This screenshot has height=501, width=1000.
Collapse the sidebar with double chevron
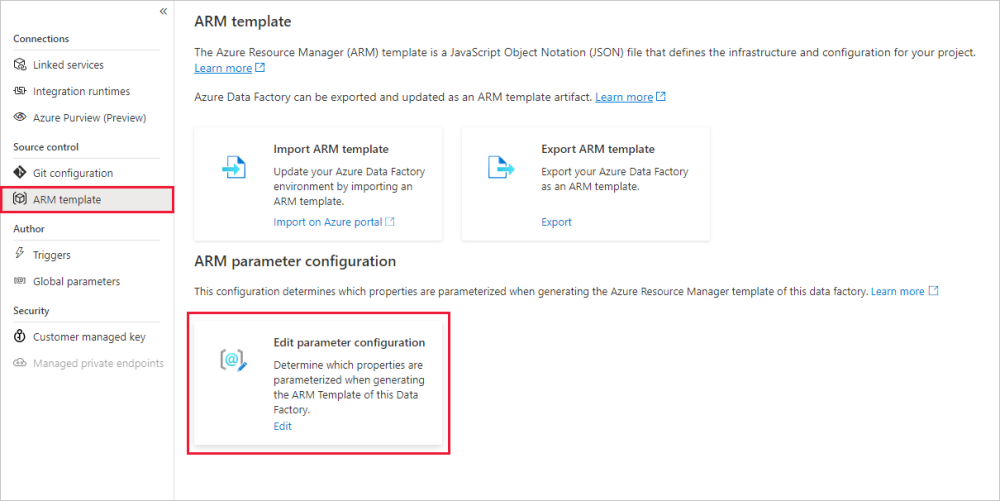pyautogui.click(x=163, y=11)
